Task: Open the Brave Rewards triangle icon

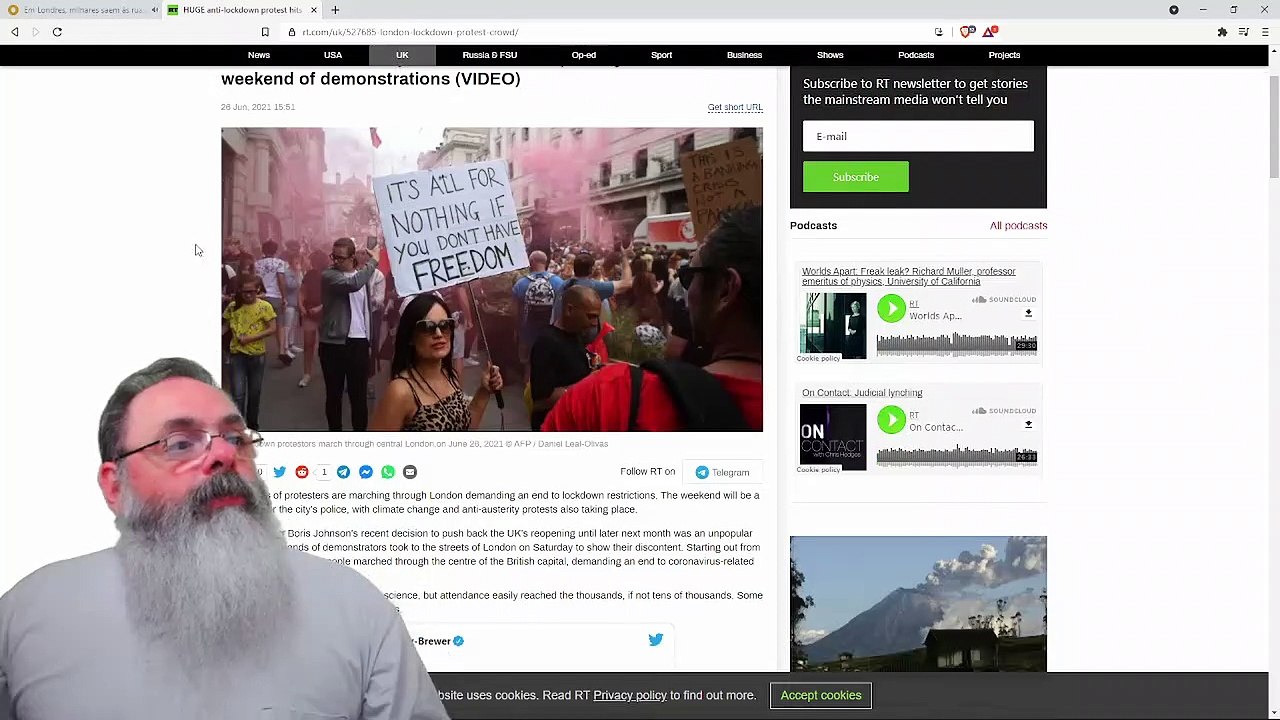Action: 989,32
